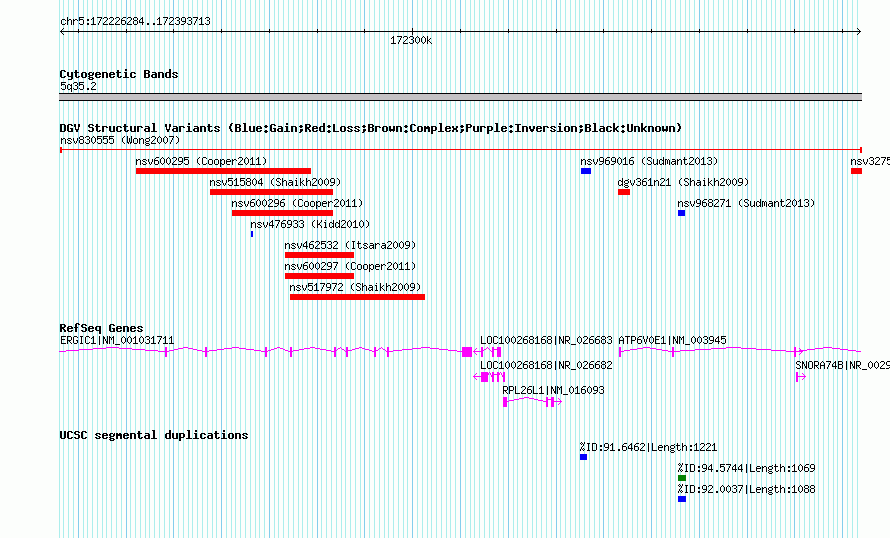Click the RefSeq Genes track title

click(x=101, y=328)
